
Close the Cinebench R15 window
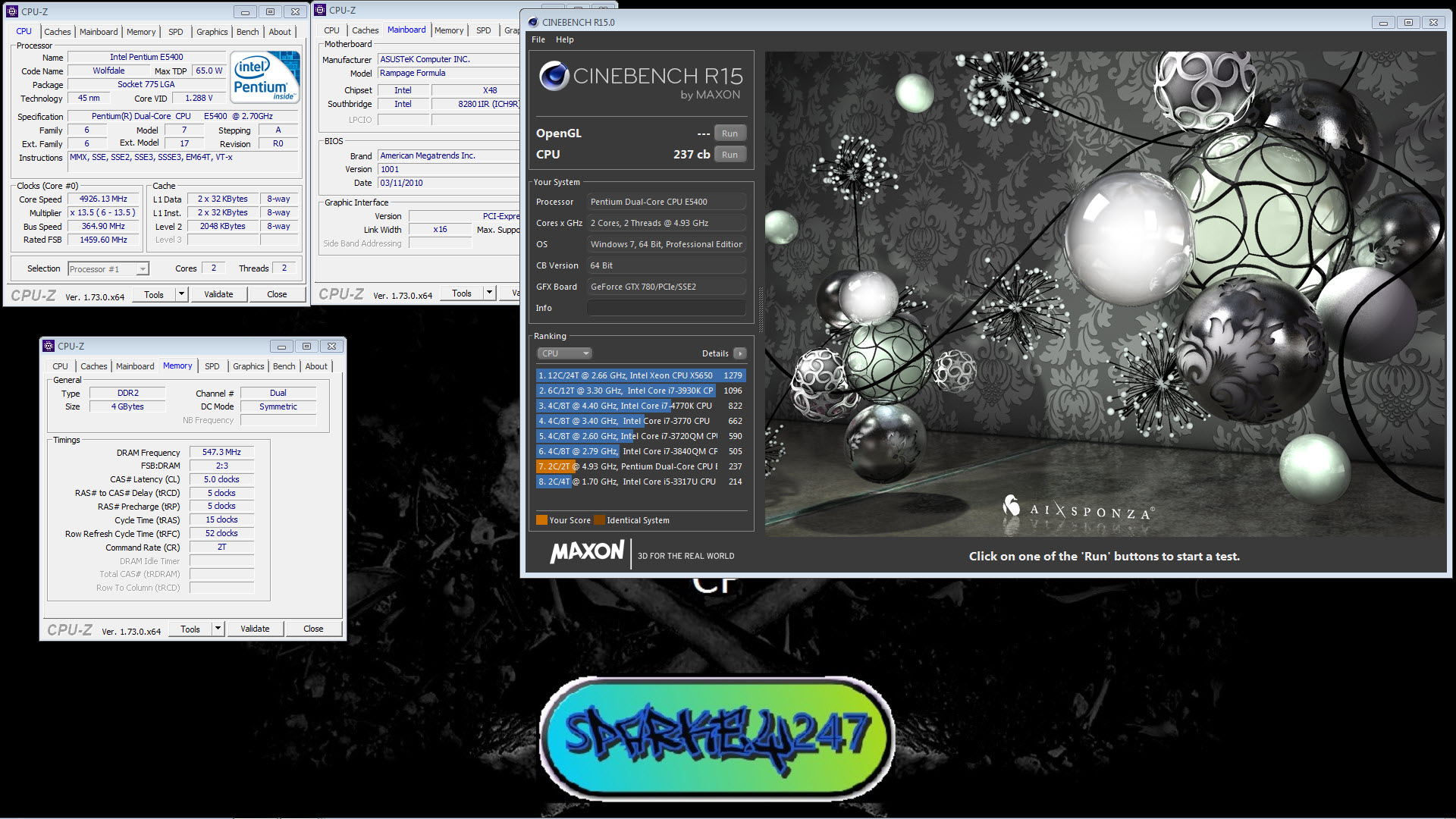coord(1433,22)
